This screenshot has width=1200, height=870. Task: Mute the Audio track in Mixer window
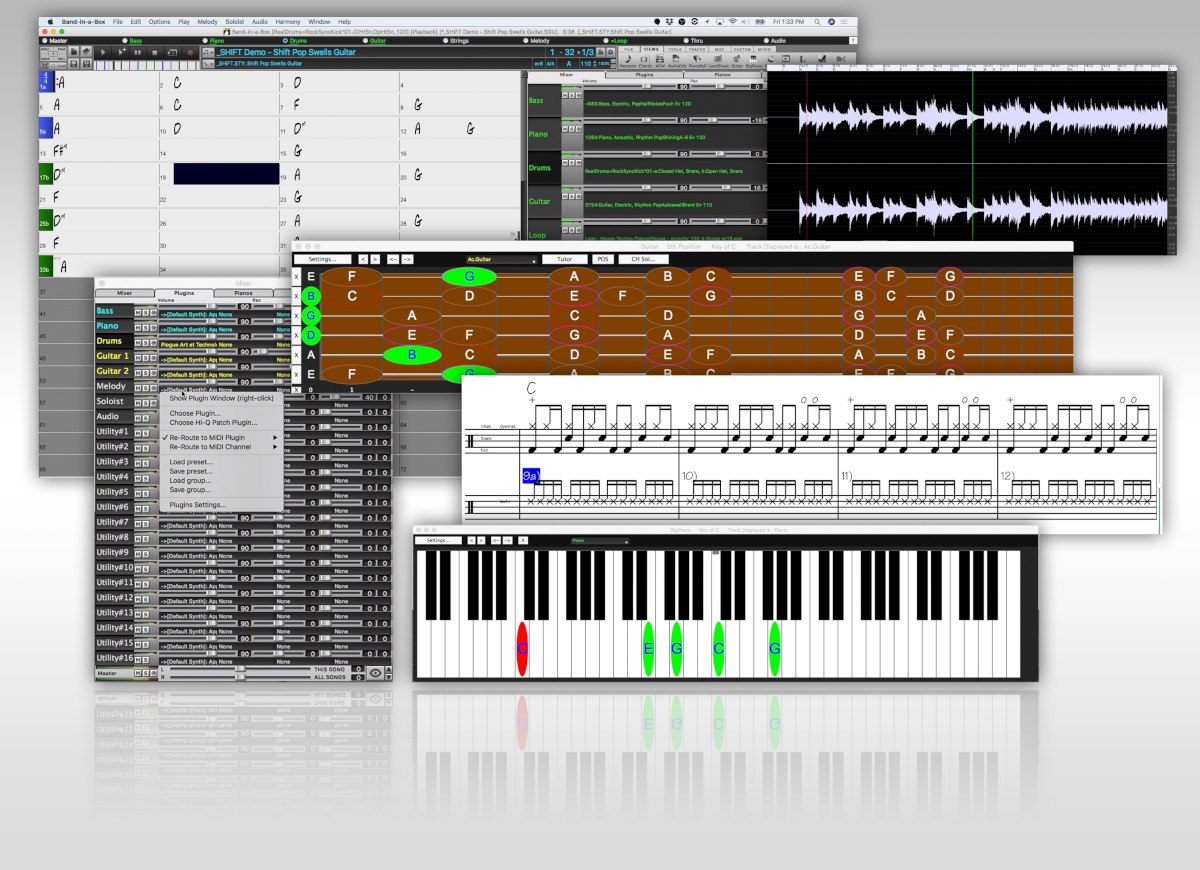point(137,417)
